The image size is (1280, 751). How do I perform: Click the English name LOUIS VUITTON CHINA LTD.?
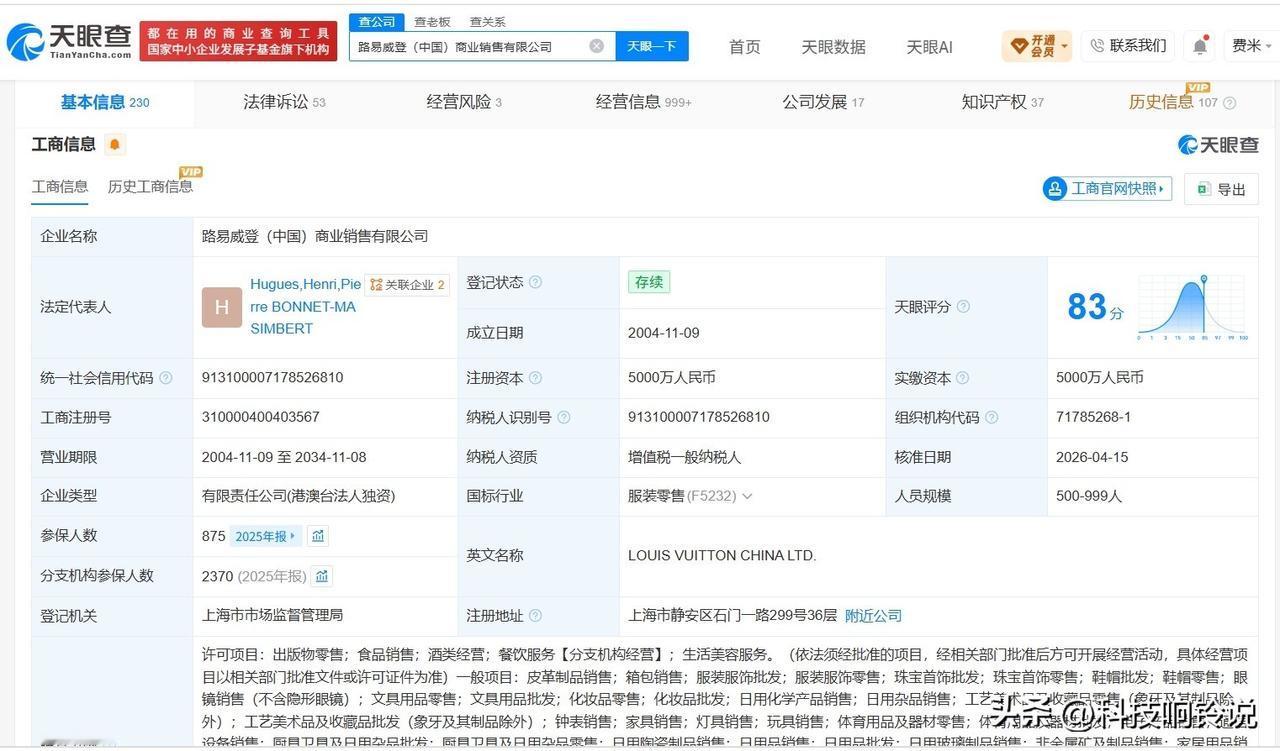(x=722, y=555)
